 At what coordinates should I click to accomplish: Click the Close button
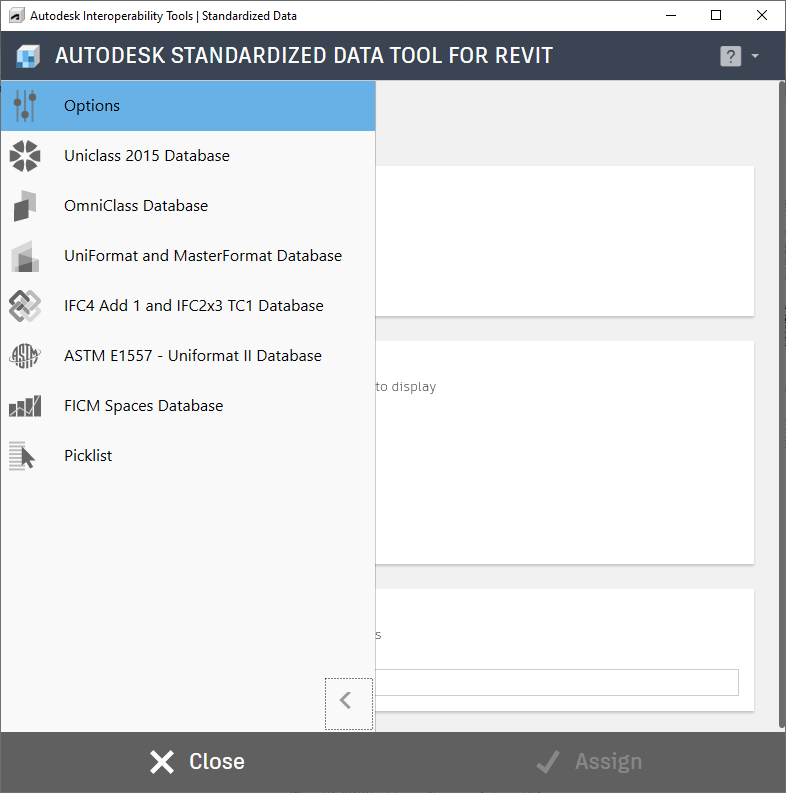197,762
